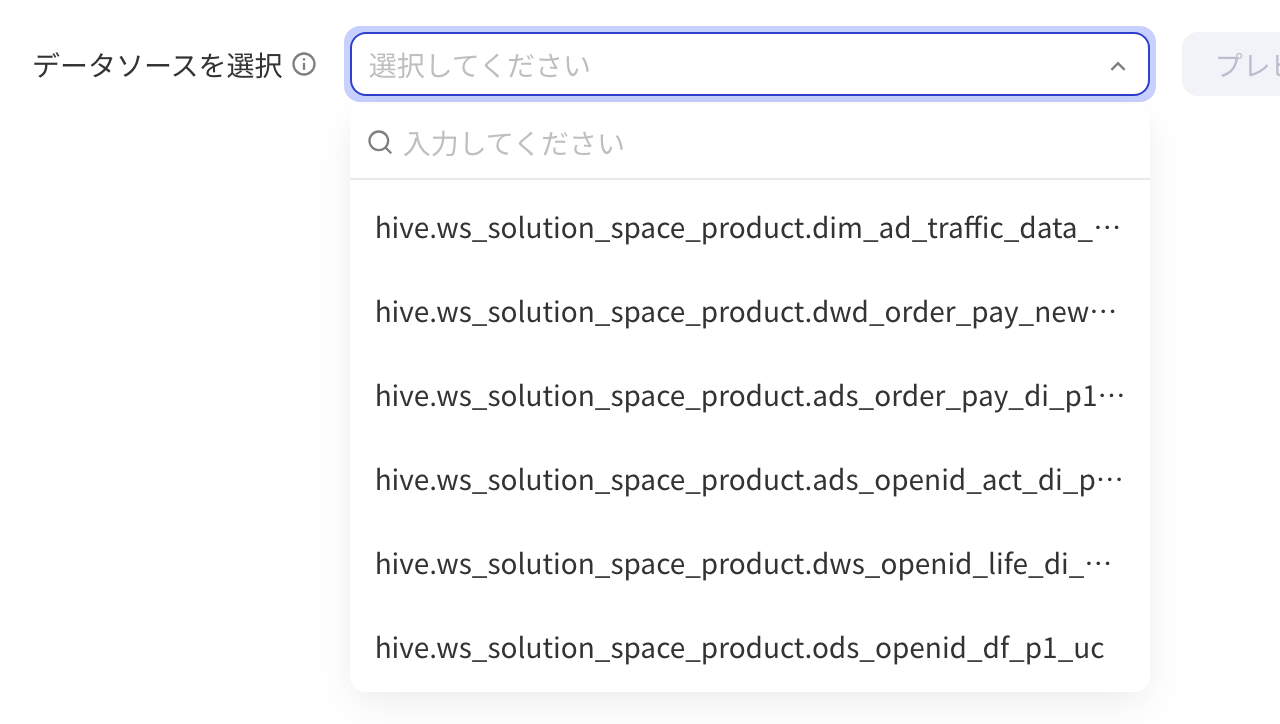
Task: Choose the fifth listed hive data source
Action: [750, 564]
